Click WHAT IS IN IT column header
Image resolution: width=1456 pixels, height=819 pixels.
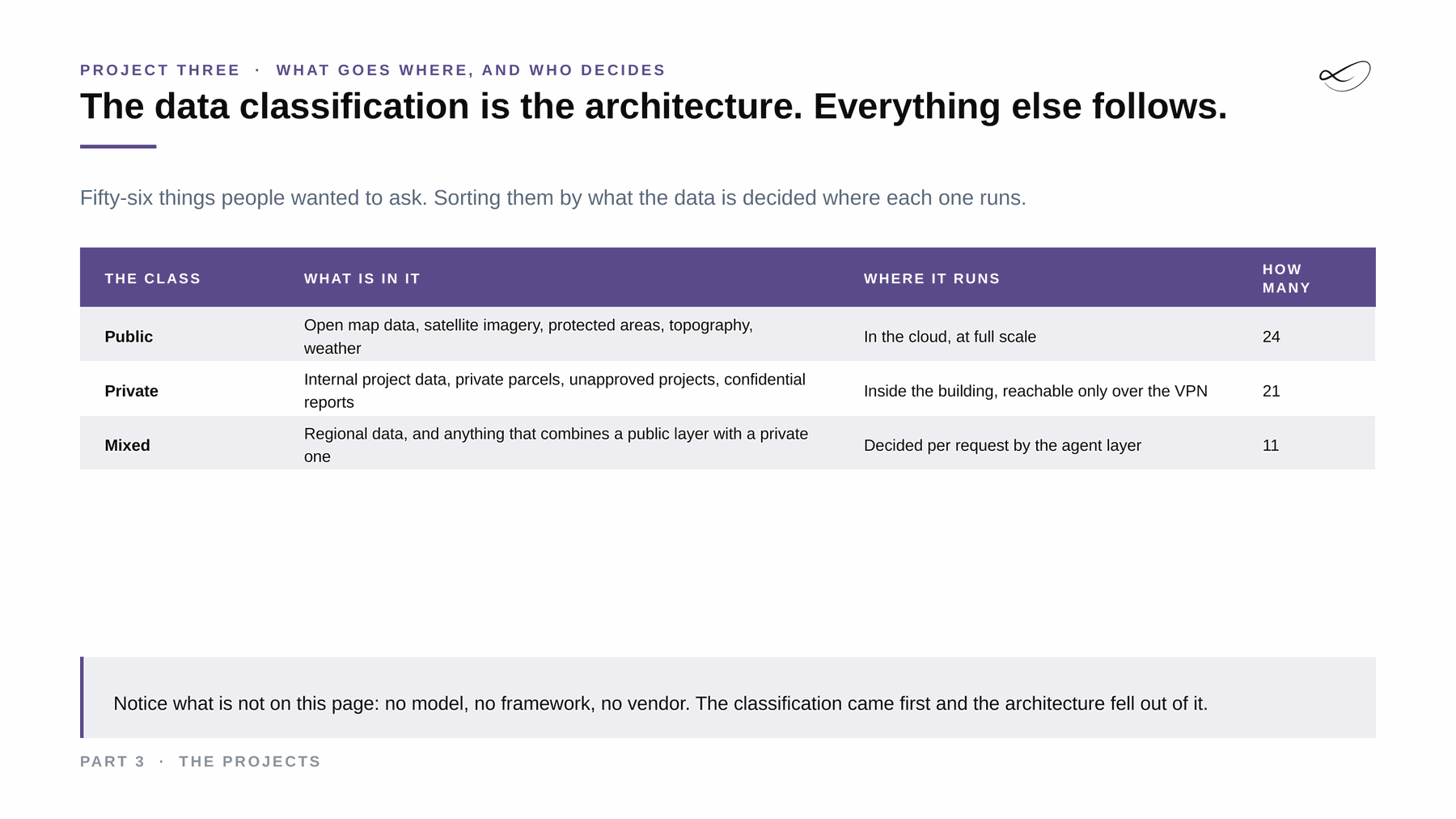tap(362, 278)
